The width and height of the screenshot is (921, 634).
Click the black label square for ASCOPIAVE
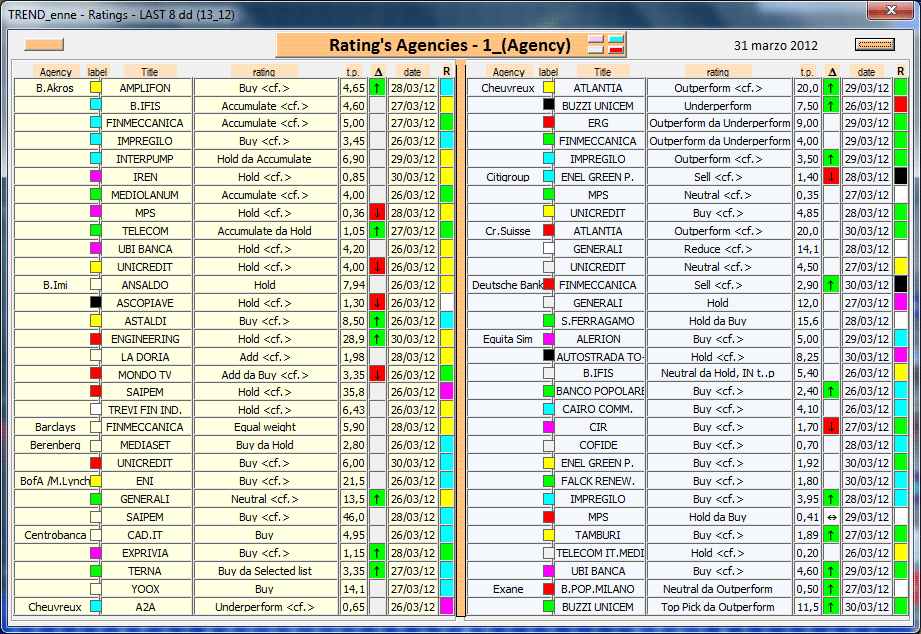(x=96, y=302)
